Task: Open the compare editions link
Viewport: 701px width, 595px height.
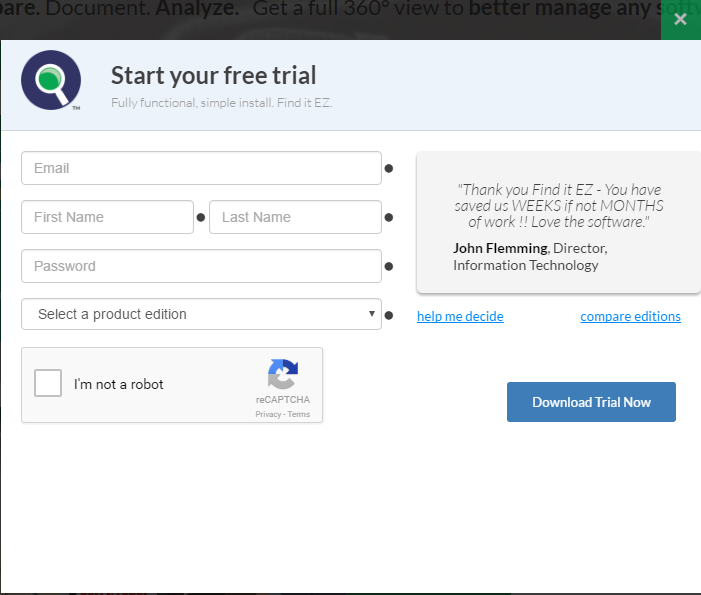Action: [630, 316]
